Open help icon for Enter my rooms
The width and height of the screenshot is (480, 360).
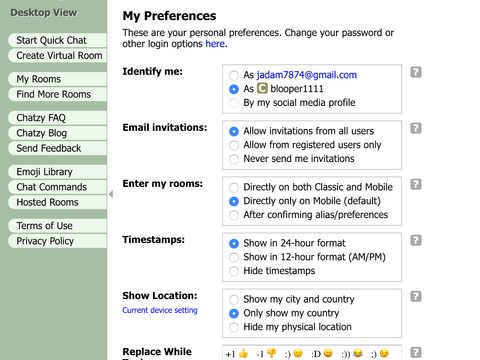416,184
